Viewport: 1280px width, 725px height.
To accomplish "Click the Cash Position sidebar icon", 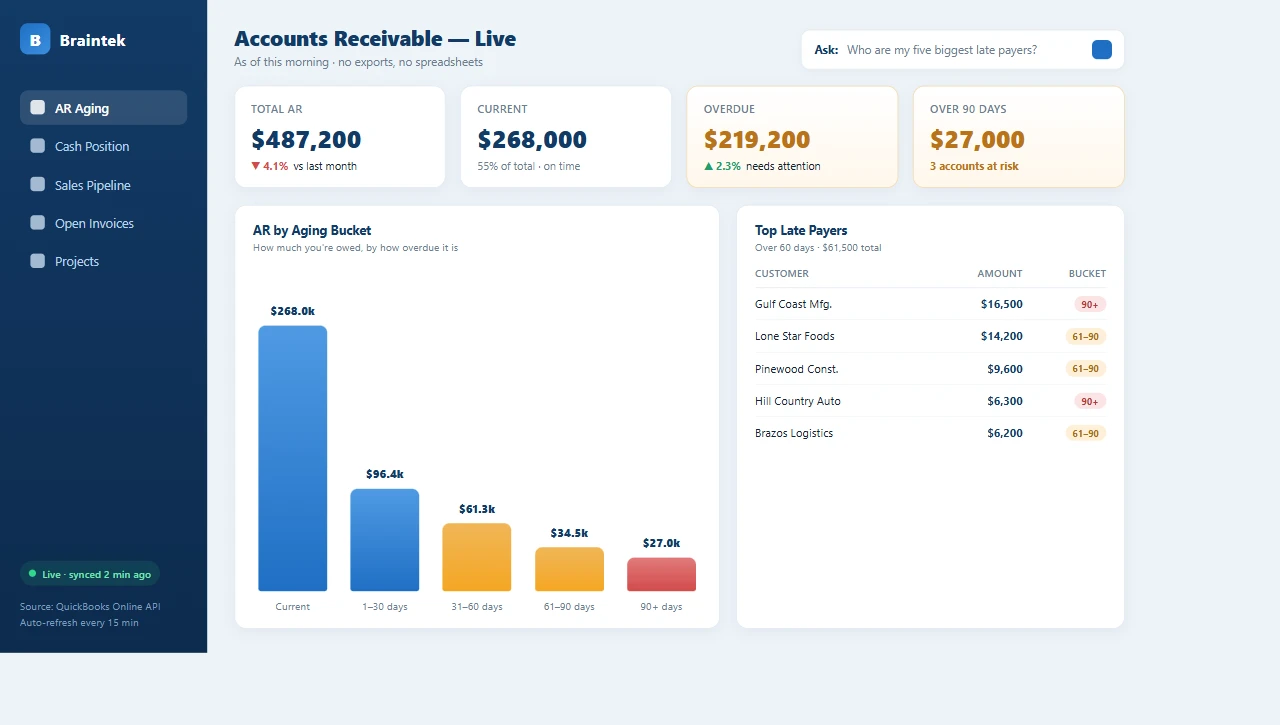I will point(38,146).
